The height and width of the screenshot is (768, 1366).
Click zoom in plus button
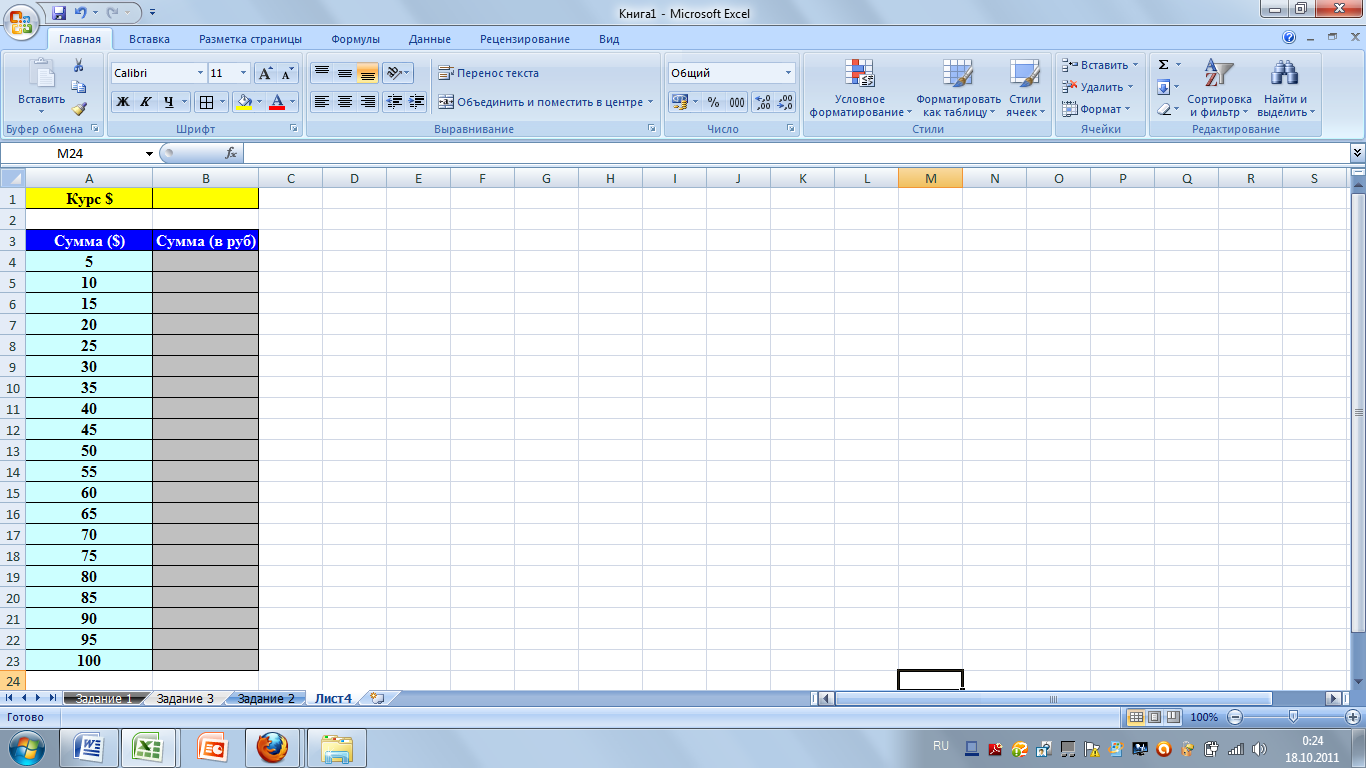pos(1353,717)
